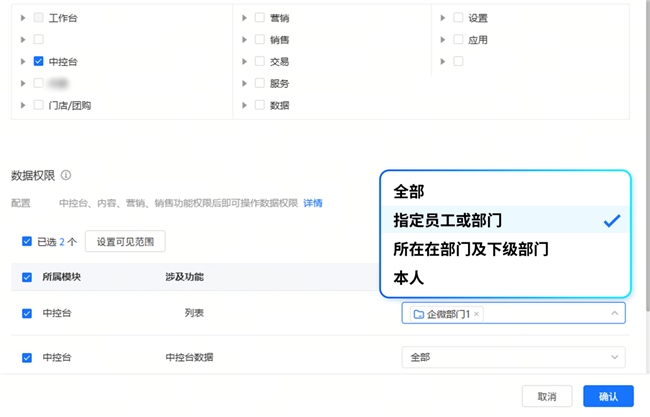Check the 设置 checkbox

[x=458, y=17]
